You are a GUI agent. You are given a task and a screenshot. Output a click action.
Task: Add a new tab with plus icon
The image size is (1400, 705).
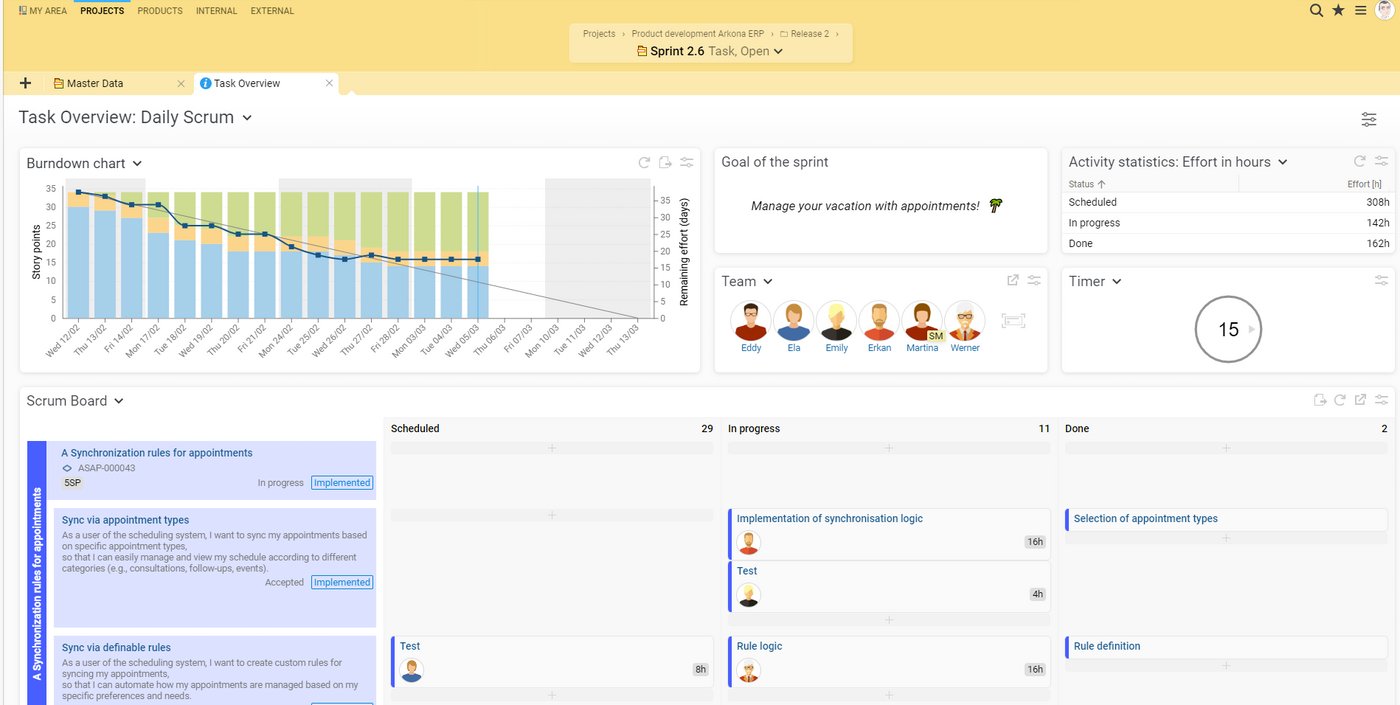click(26, 83)
